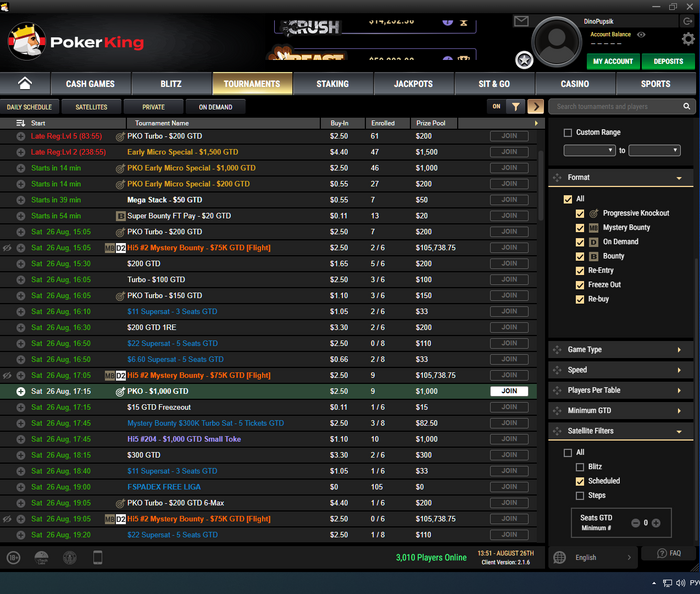Switch to the Blitz tab
This screenshot has width=700, height=594.
[x=171, y=84]
